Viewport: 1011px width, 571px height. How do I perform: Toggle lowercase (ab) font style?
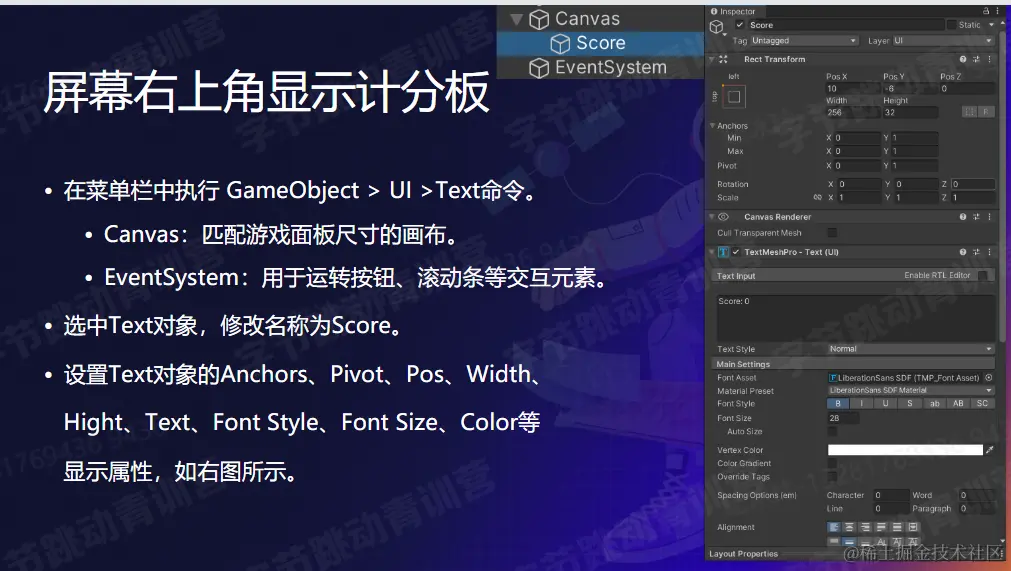(934, 403)
